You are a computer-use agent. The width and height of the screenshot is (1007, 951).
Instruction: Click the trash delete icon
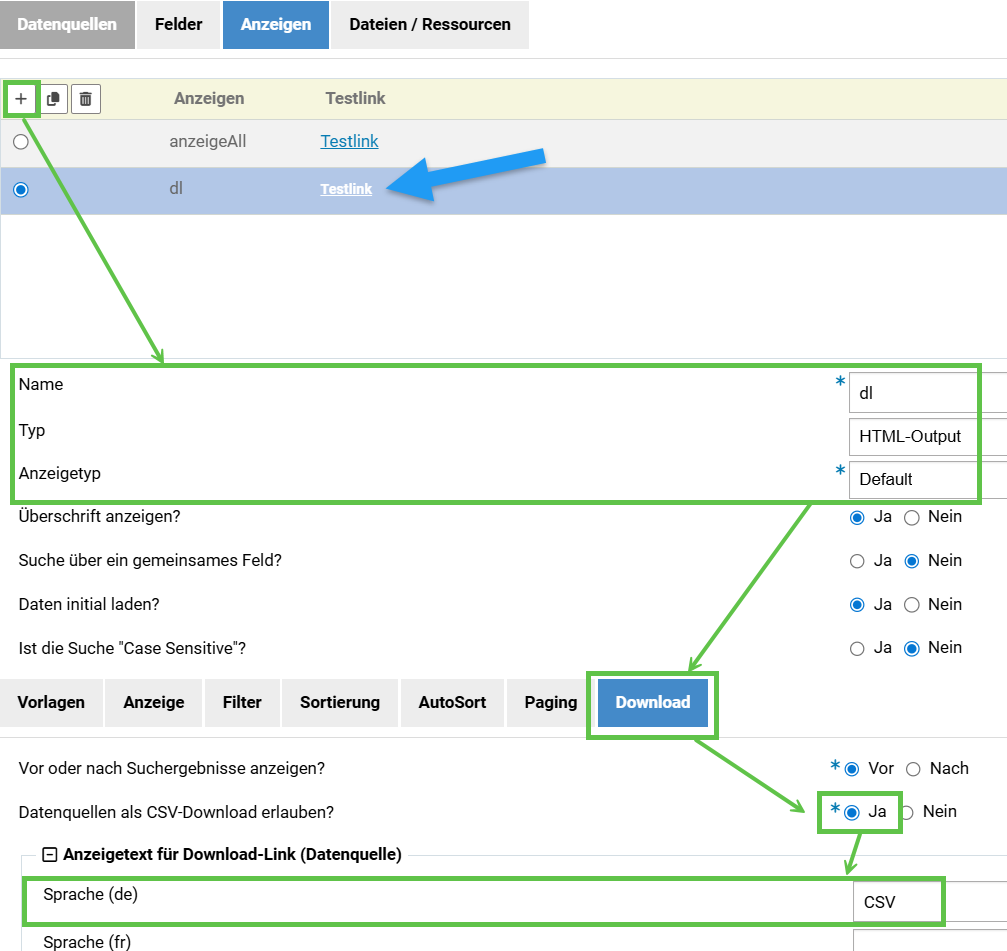click(86, 99)
